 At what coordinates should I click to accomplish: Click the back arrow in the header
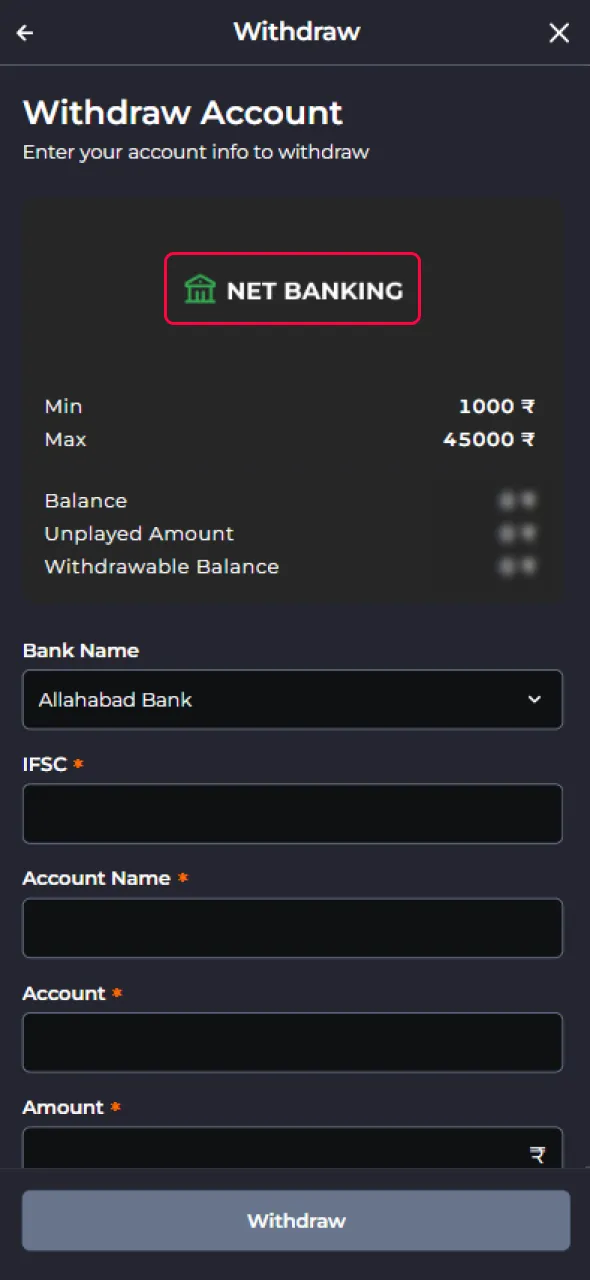[24, 32]
